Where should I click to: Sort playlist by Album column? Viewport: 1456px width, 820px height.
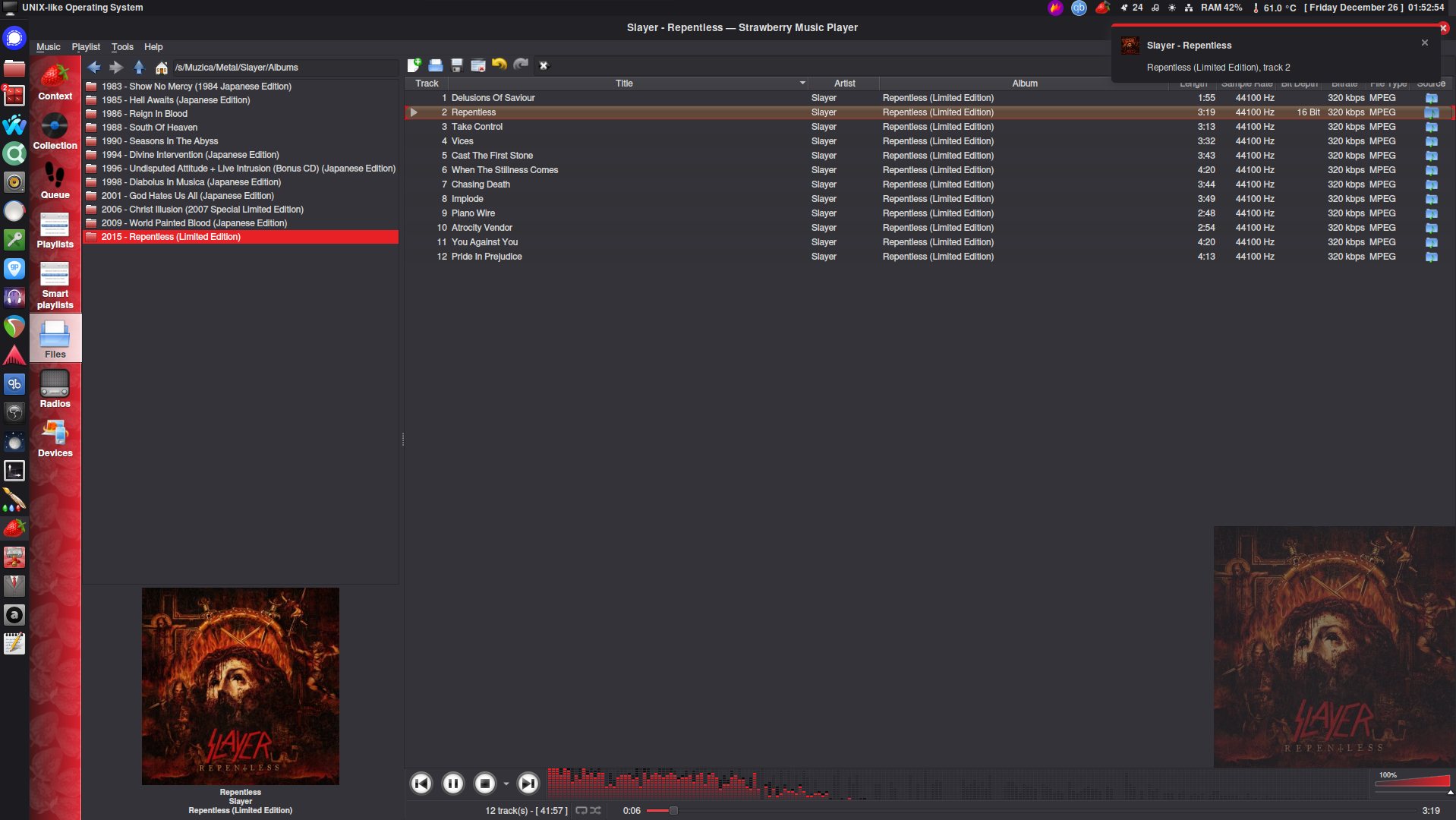[1025, 84]
